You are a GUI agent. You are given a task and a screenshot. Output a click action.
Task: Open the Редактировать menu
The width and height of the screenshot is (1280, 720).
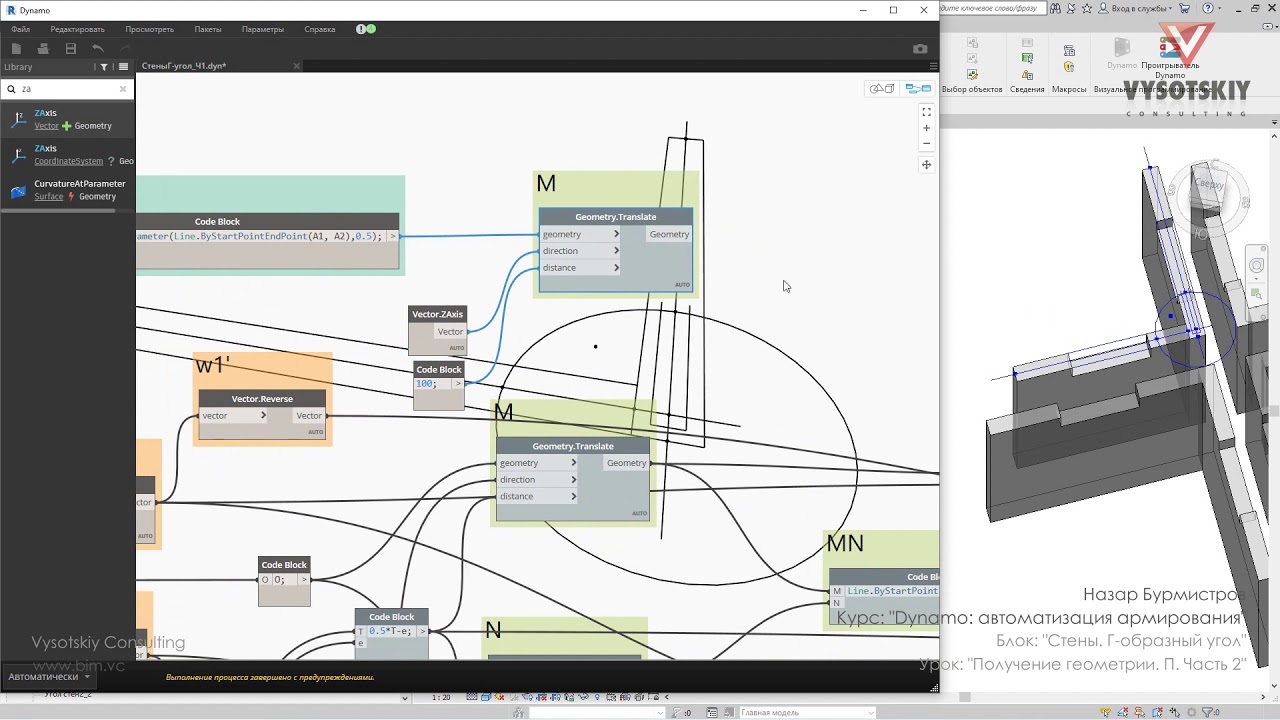pyautogui.click(x=77, y=29)
